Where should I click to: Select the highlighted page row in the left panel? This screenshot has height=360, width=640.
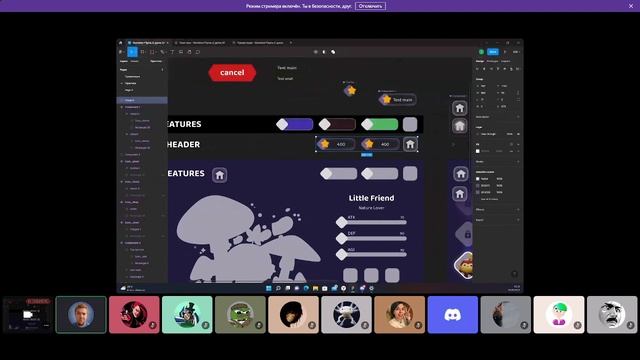click(142, 100)
